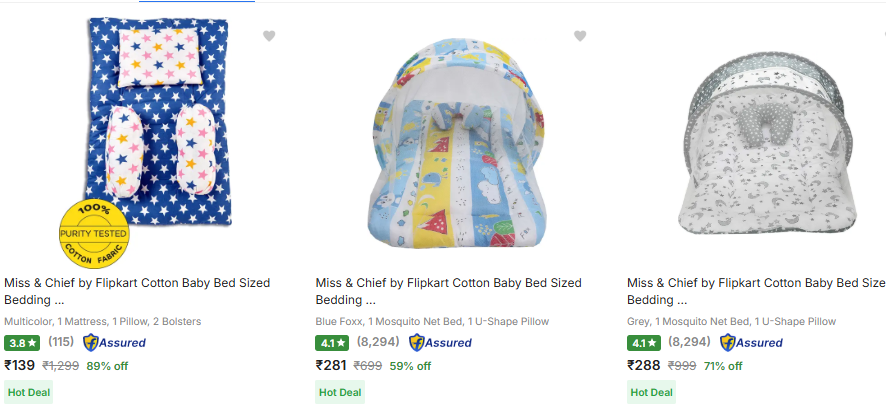Click the 3.8 star rating badge

[21, 343]
